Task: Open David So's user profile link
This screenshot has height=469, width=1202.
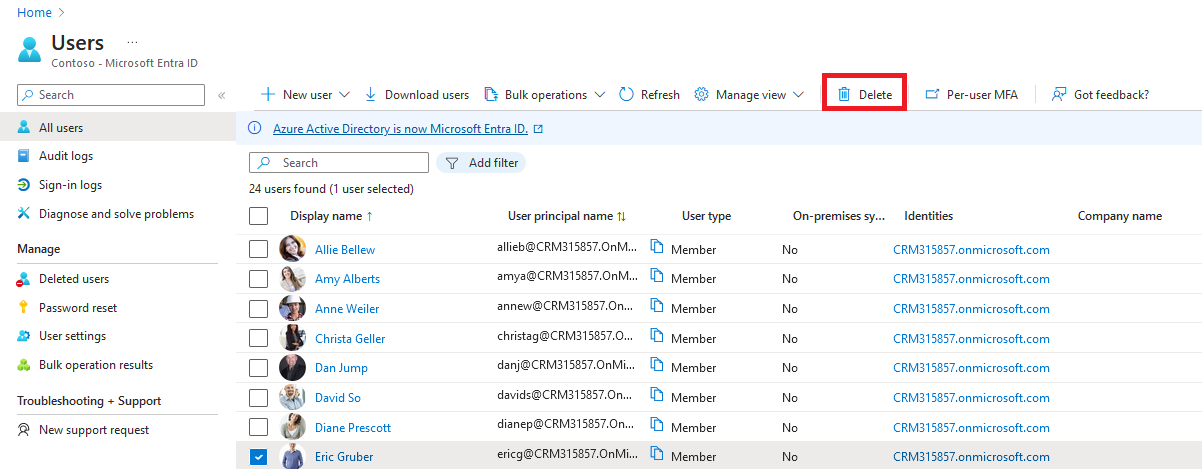Action: pos(338,398)
